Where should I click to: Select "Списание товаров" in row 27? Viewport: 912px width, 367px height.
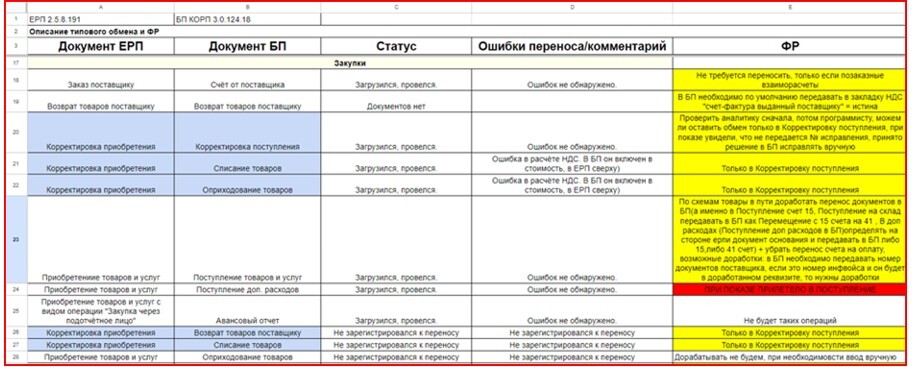(x=247, y=344)
